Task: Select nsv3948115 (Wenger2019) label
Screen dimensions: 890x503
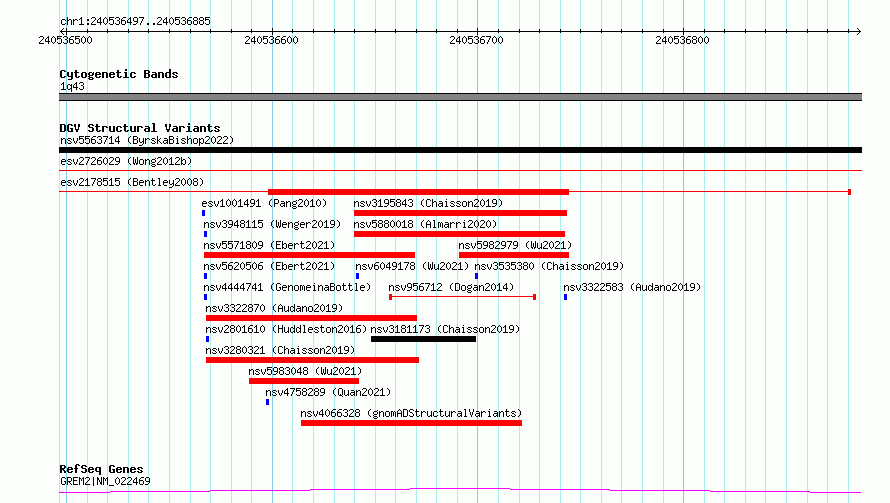Action: coord(272,224)
